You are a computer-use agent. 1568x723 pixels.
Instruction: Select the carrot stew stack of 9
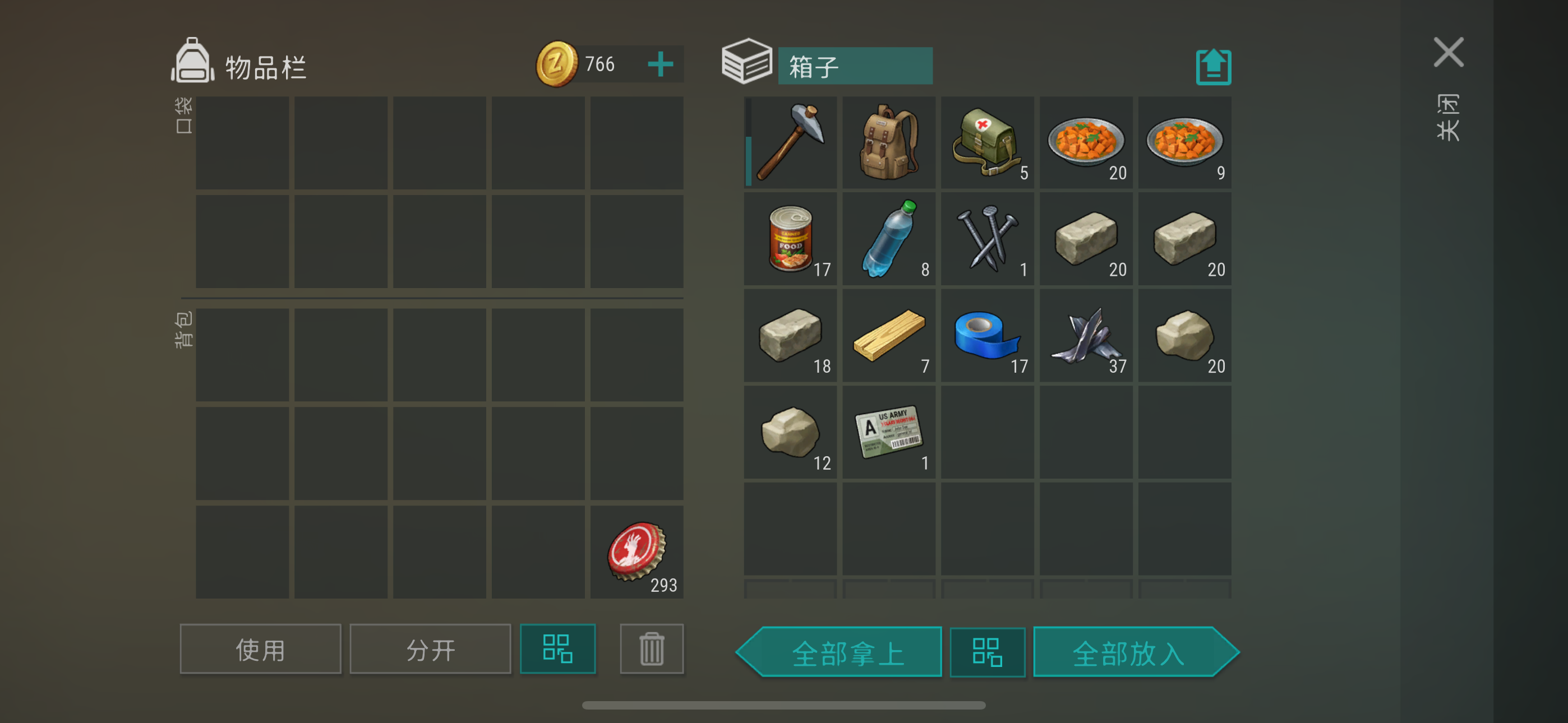(x=1184, y=142)
